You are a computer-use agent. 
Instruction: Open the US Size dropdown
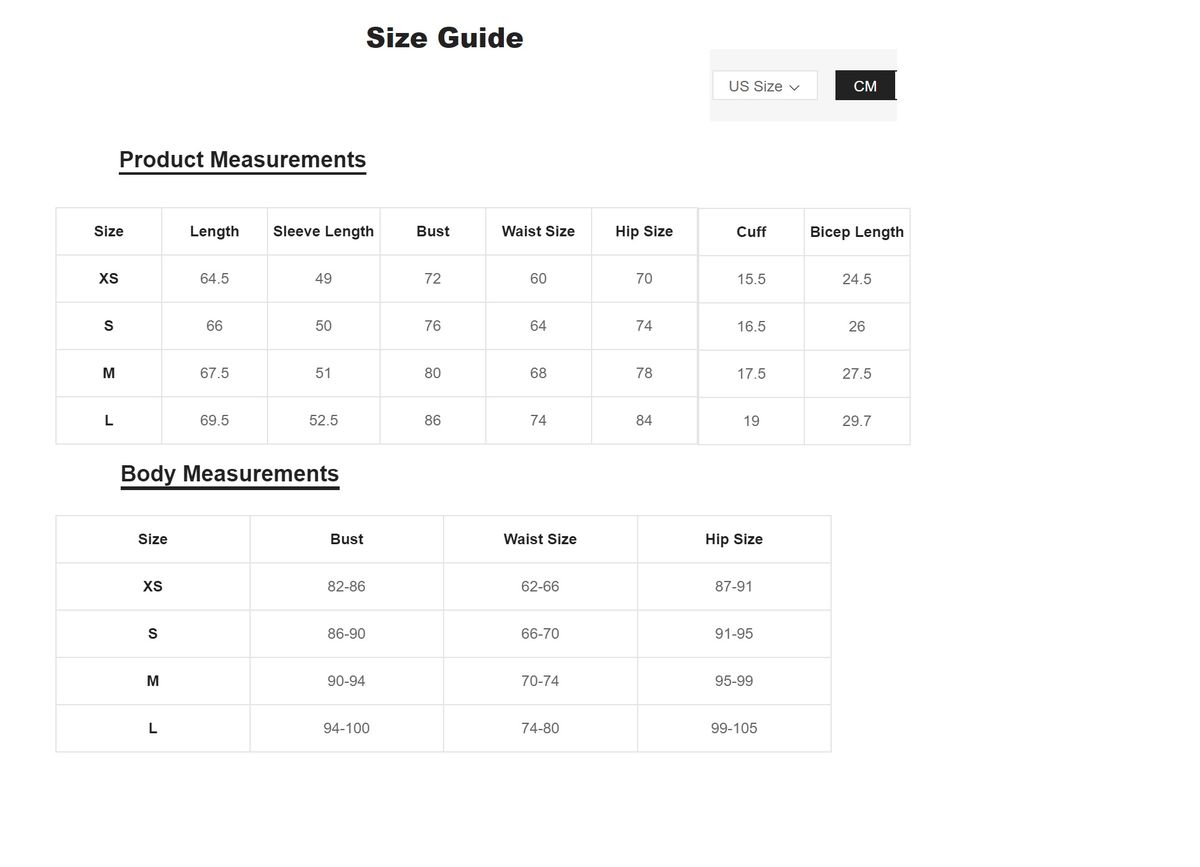[x=764, y=86]
